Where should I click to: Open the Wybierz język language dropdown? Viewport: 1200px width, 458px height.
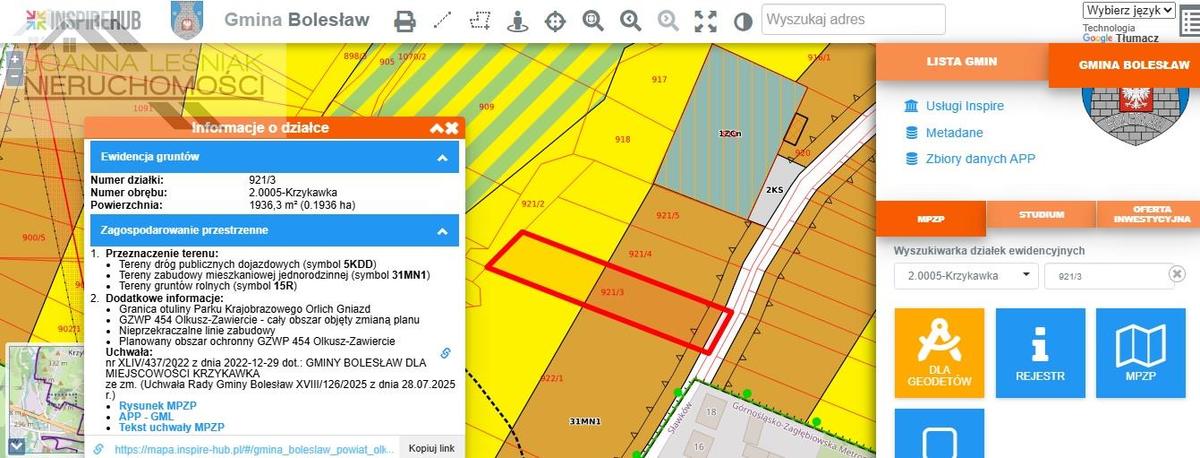pyautogui.click(x=1129, y=10)
